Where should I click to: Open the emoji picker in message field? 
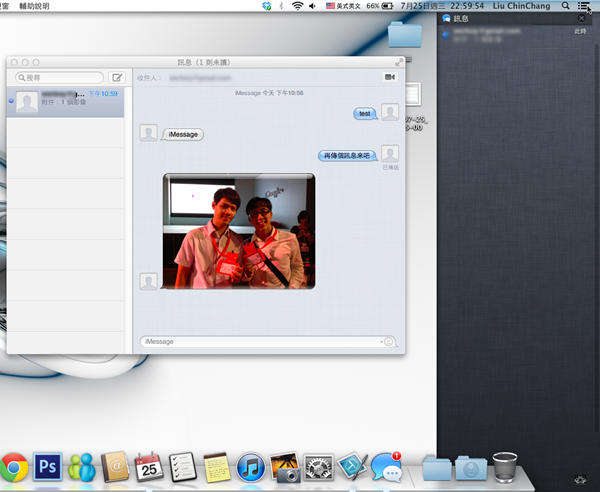[389, 341]
